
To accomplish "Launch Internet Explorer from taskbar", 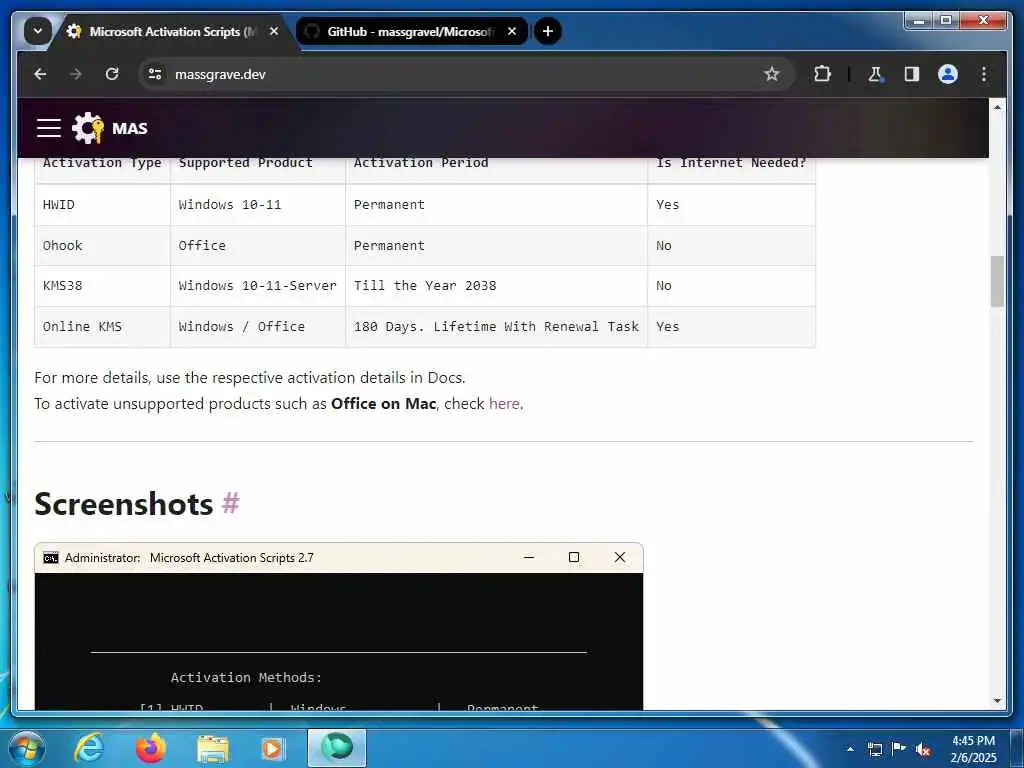I will tap(89, 748).
